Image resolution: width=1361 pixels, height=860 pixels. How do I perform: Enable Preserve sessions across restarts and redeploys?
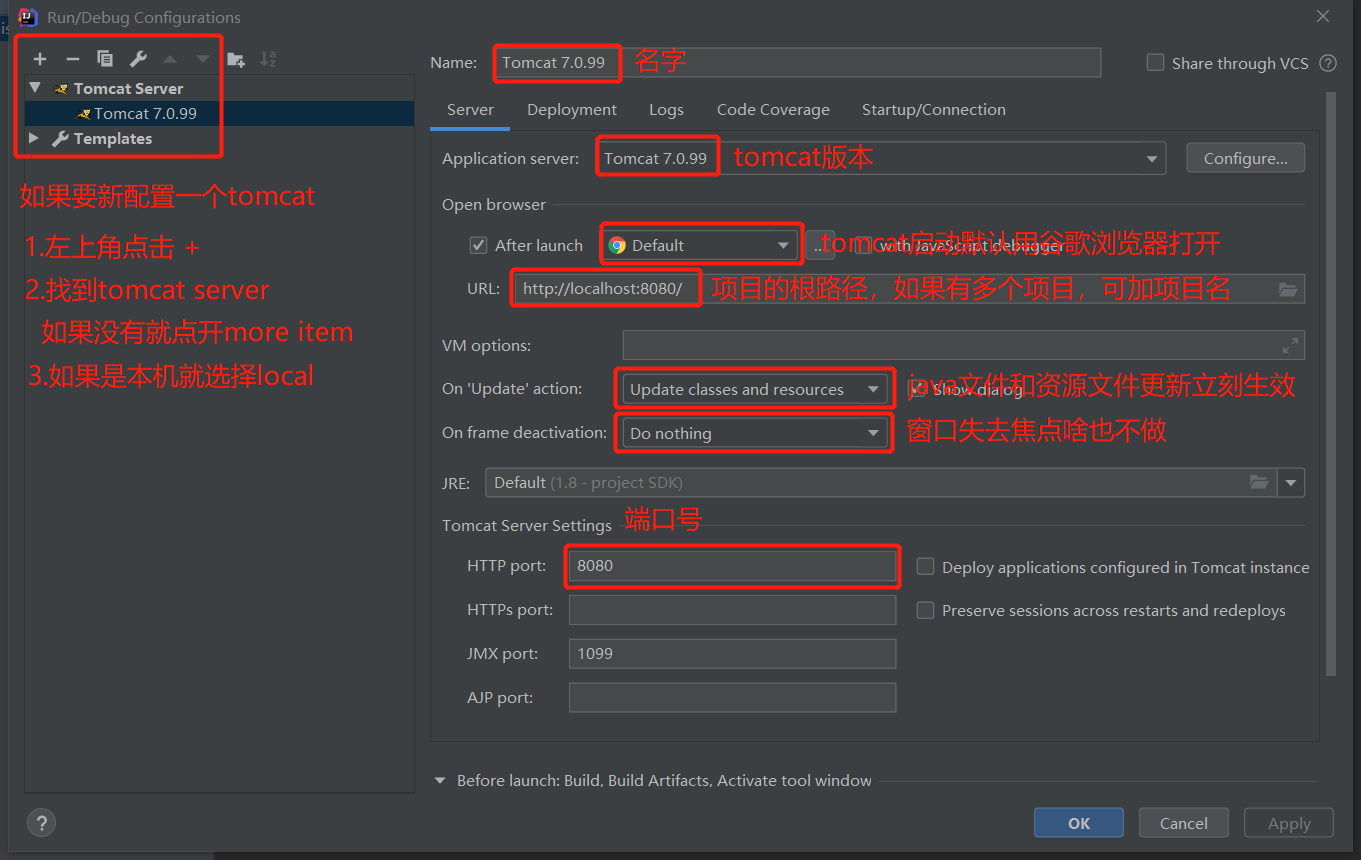tap(925, 610)
